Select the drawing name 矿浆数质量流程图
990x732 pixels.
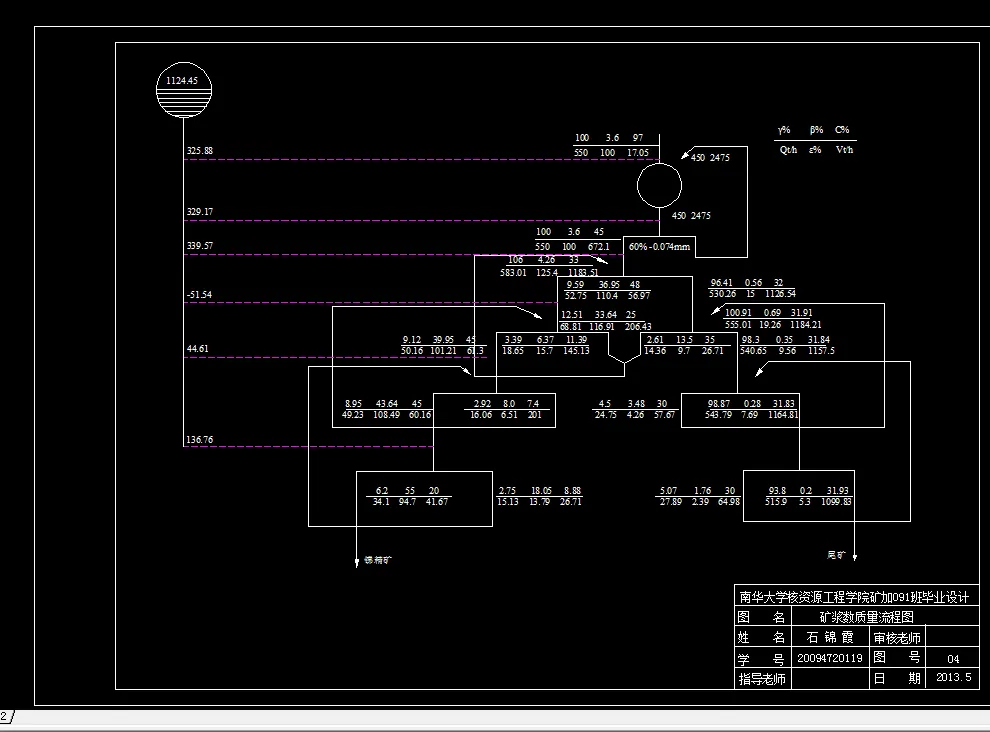866,617
